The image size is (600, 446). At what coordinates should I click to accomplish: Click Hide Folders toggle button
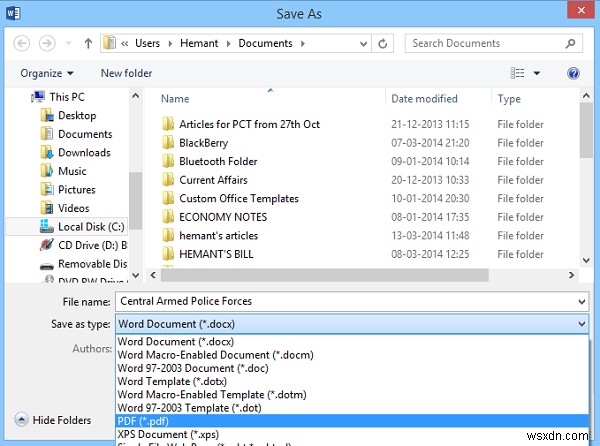[53, 420]
